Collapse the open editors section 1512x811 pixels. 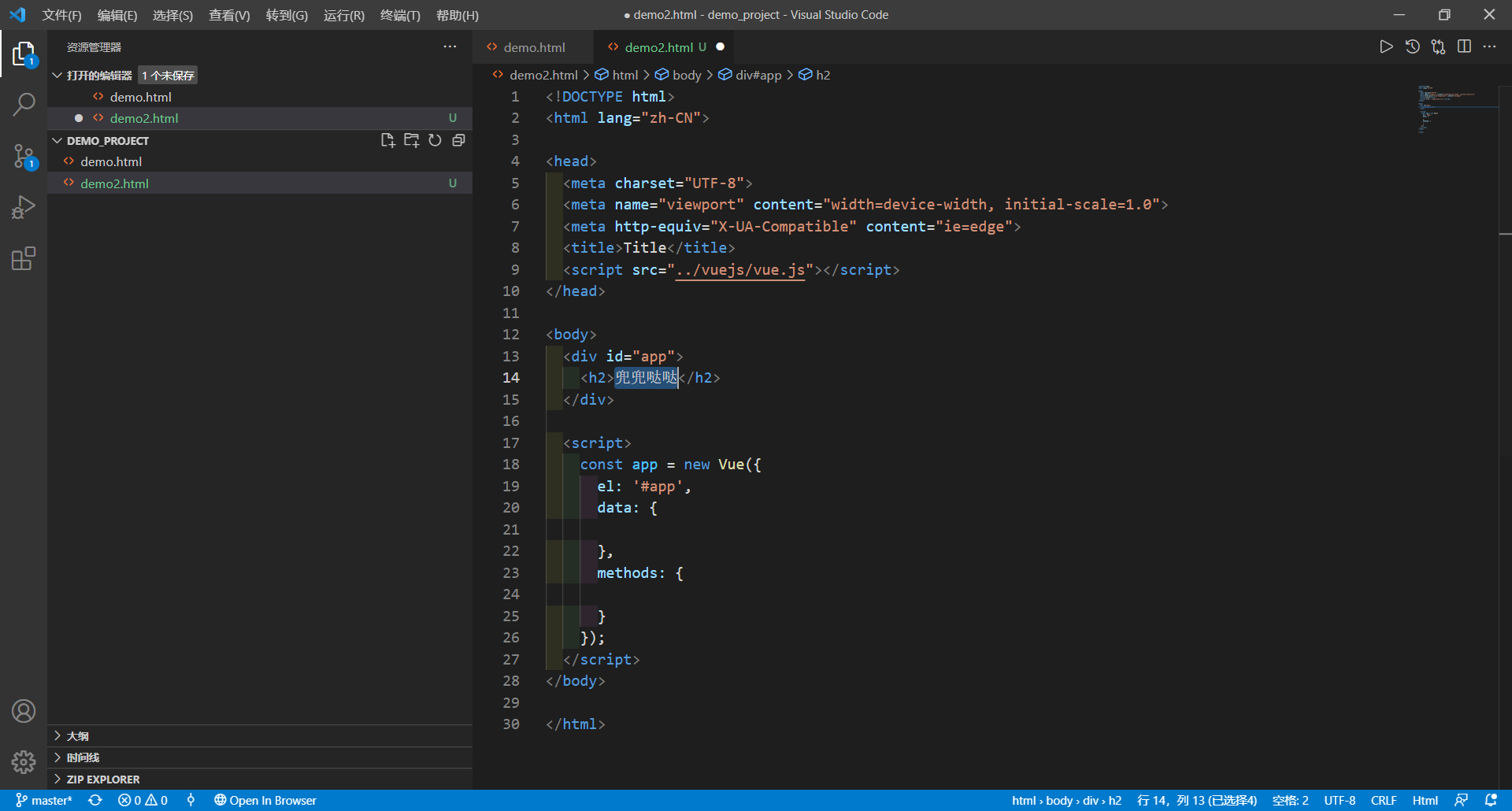coord(57,75)
